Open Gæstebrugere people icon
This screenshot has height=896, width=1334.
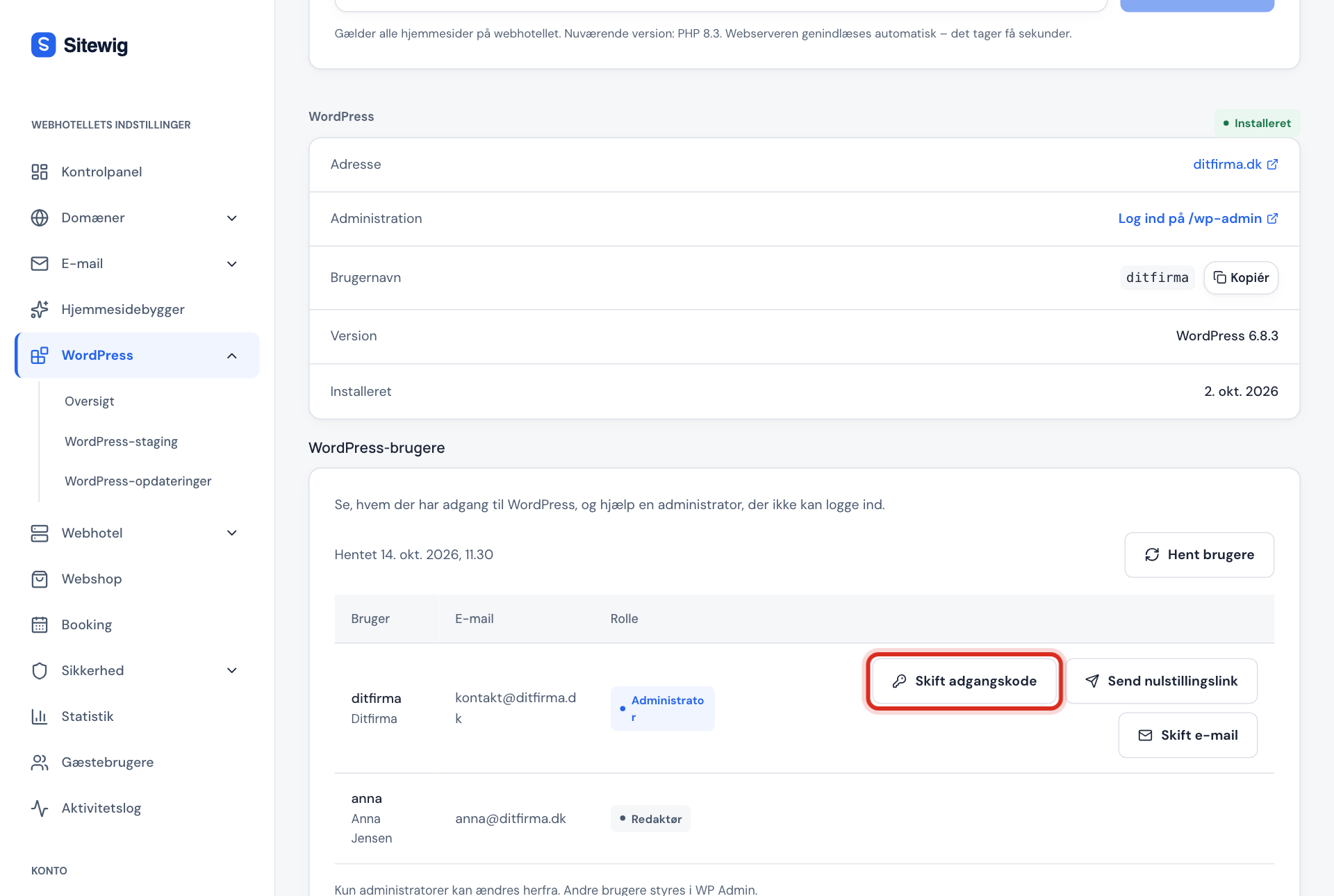point(40,762)
